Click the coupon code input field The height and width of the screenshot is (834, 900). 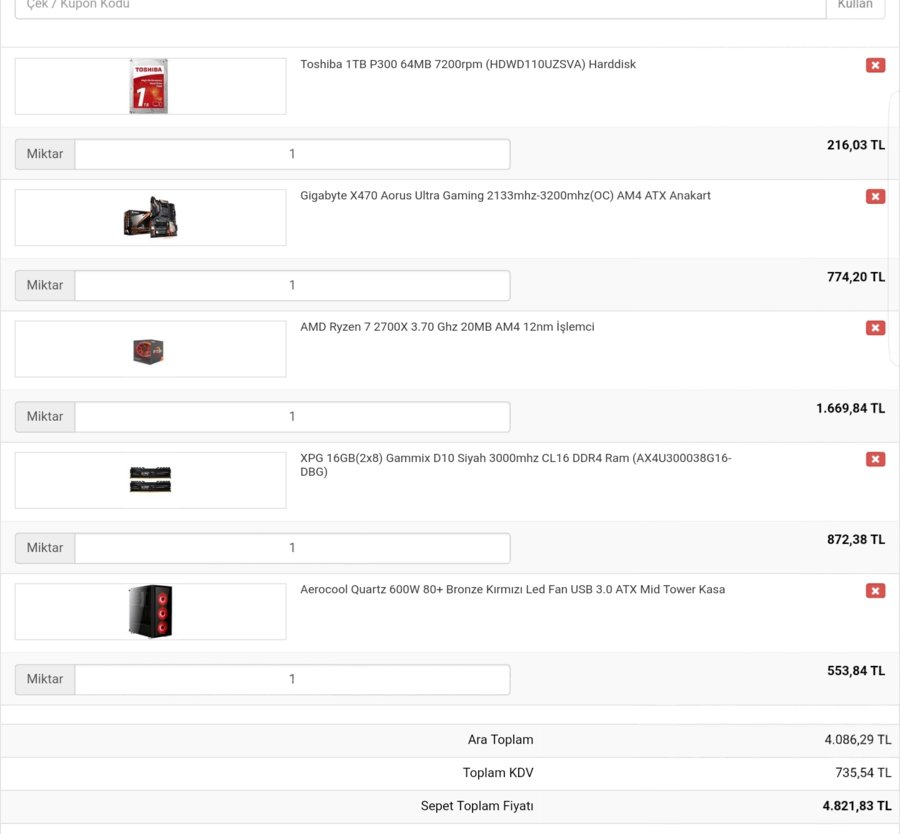pos(420,6)
